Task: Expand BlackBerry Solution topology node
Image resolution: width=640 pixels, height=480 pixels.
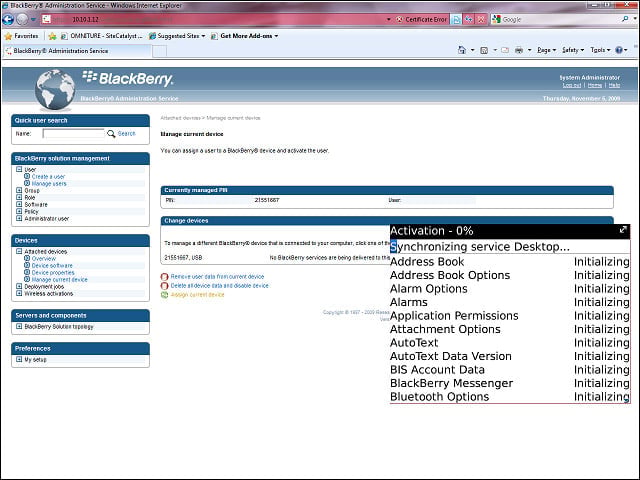Action: (x=19, y=327)
